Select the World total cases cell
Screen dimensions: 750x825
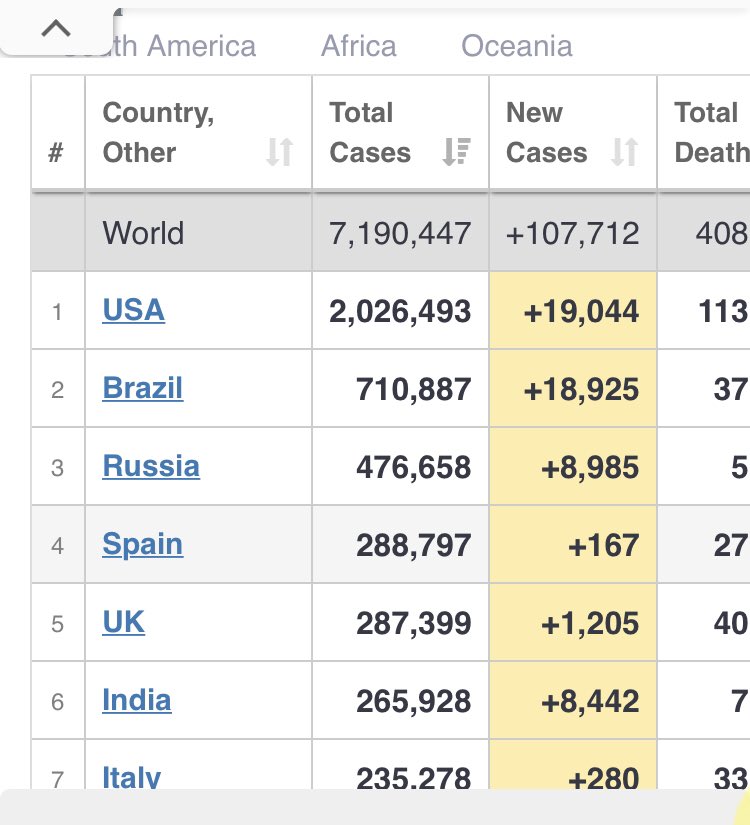click(x=401, y=233)
